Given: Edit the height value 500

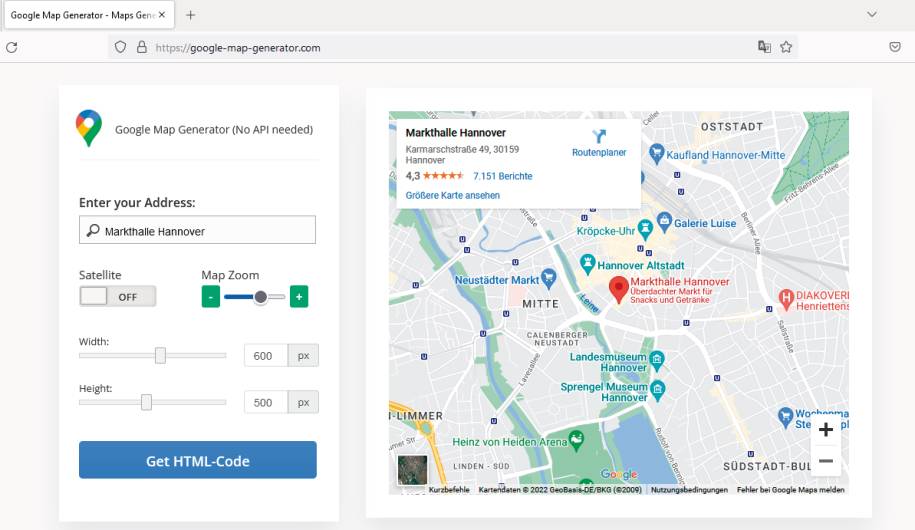Looking at the screenshot, I should coord(266,402).
